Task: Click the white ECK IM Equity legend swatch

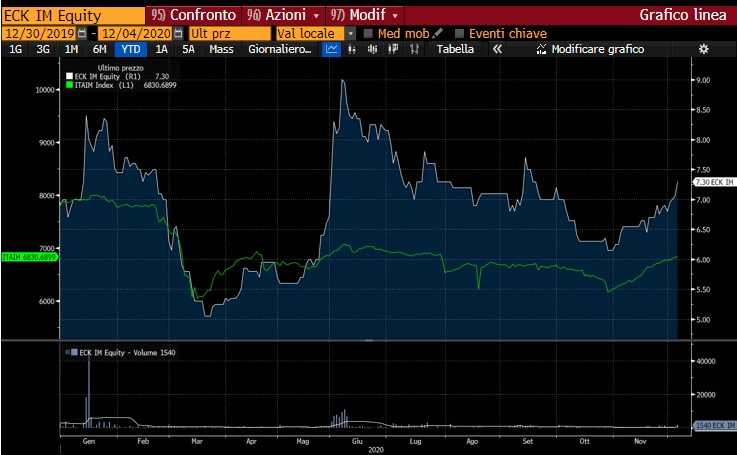Action: click(70, 76)
